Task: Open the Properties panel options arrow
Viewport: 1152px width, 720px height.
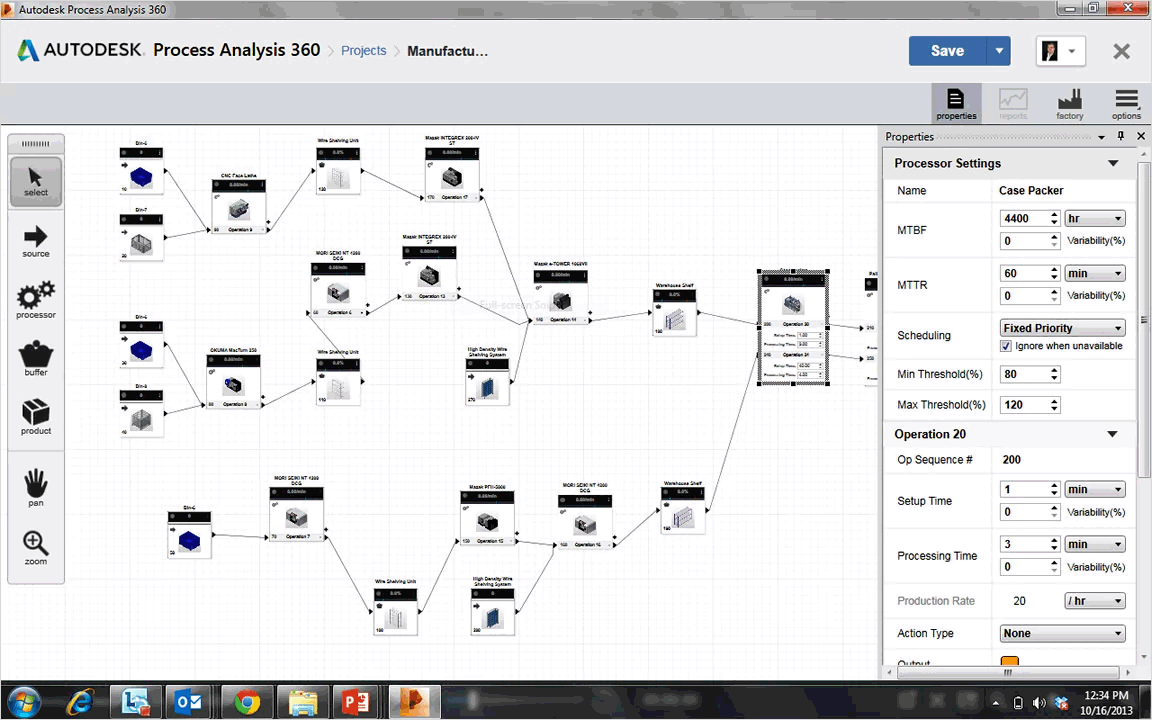Action: click(x=1101, y=137)
